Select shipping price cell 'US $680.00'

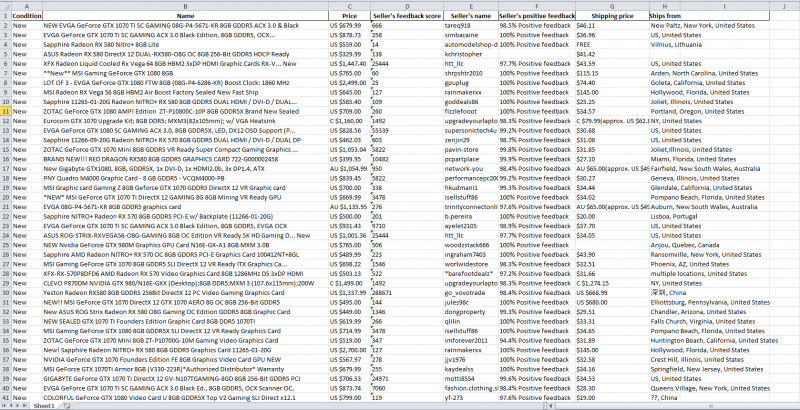pyautogui.click(x=612, y=302)
